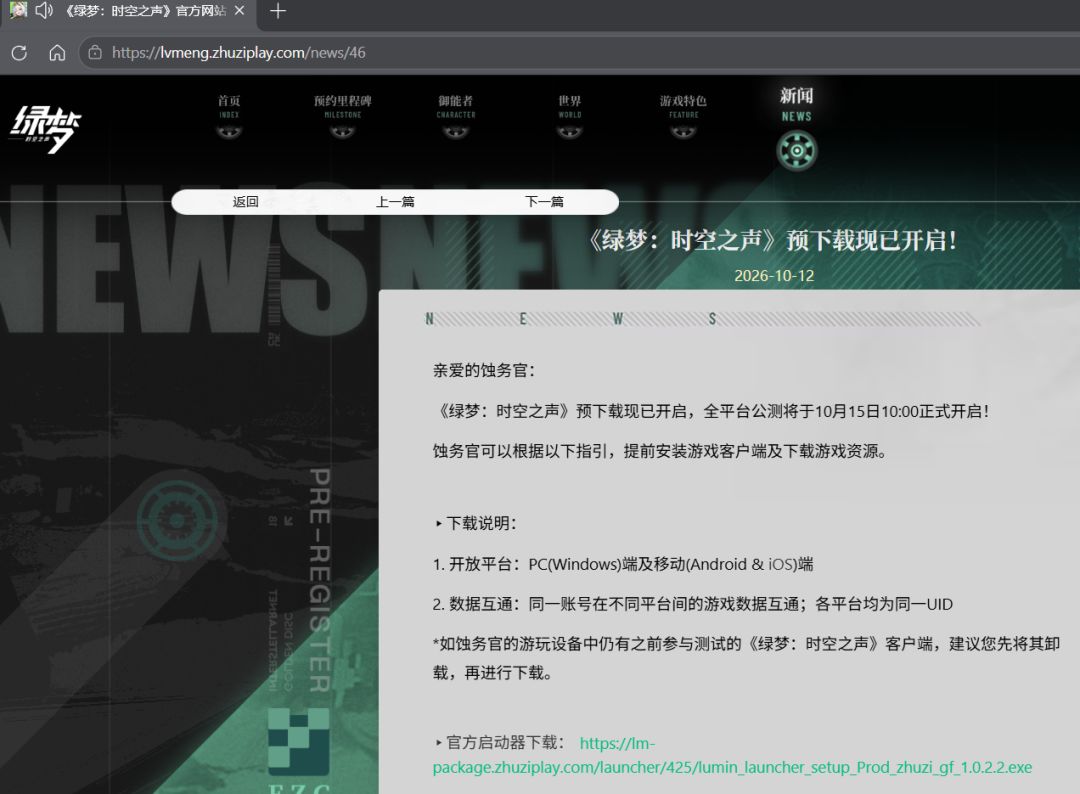The height and width of the screenshot is (794, 1080).
Task: Close the 绿梦 official website tab
Action: click(x=239, y=10)
